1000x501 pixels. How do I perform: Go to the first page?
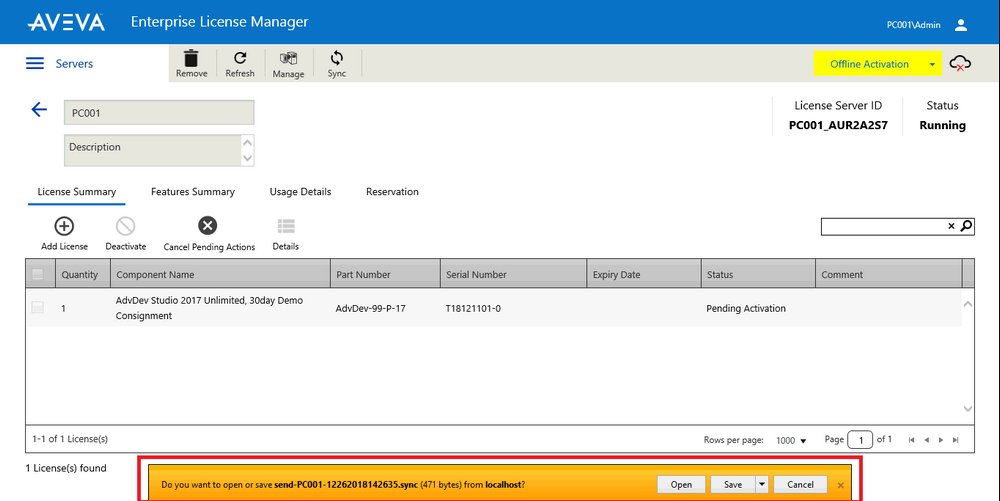coord(911,440)
